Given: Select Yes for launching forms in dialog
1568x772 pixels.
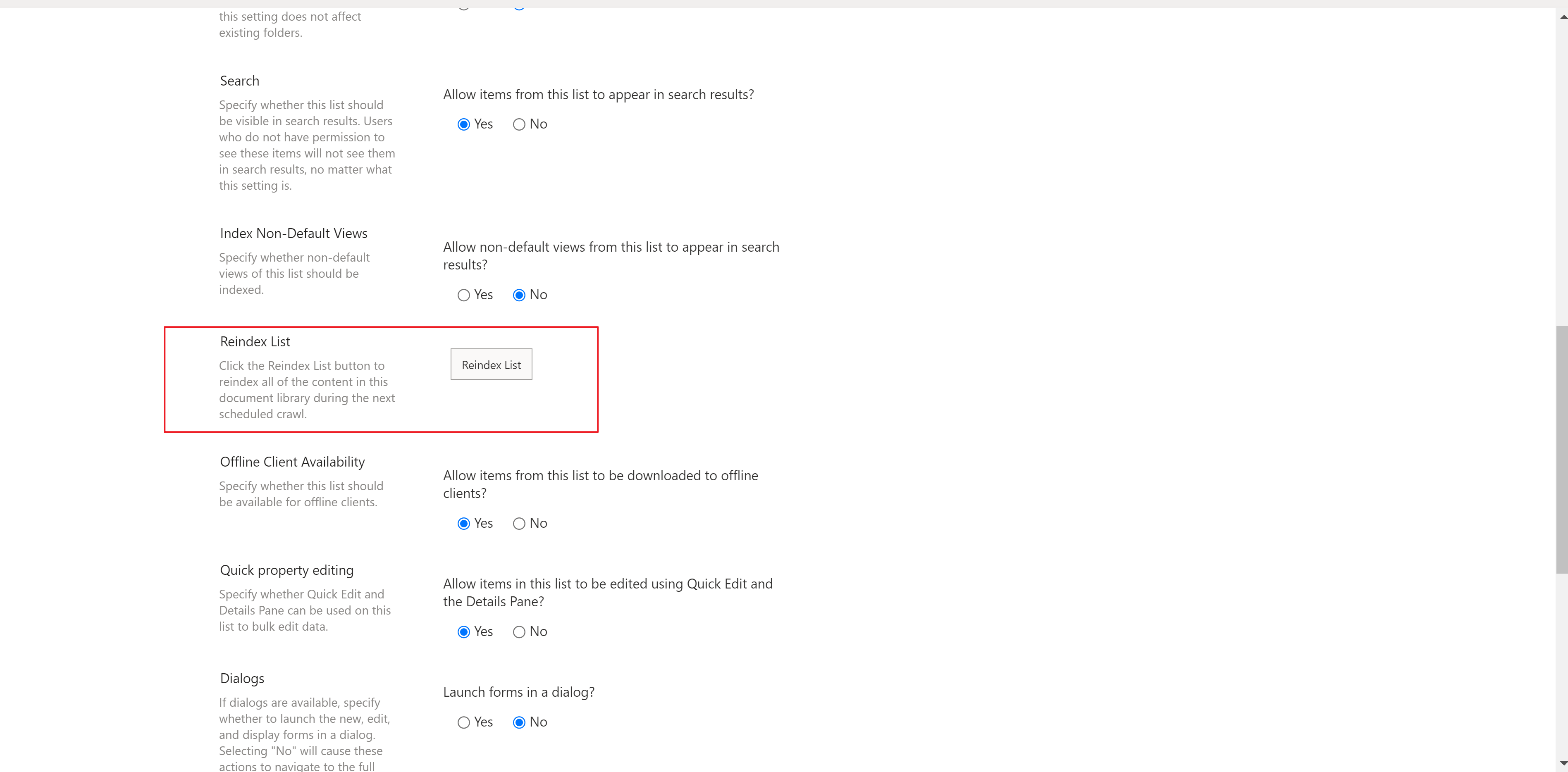Looking at the screenshot, I should coord(463,723).
